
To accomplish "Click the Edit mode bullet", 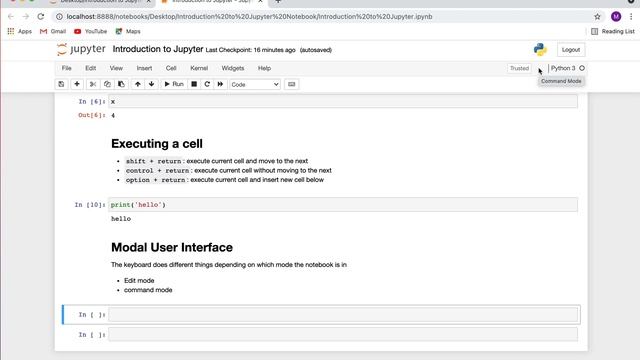I will click(x=139, y=280).
